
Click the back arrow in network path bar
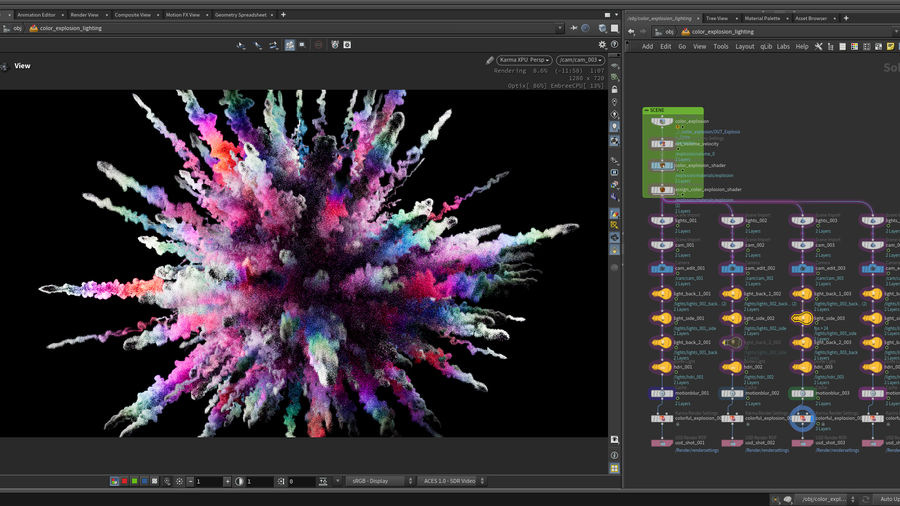[x=631, y=31]
